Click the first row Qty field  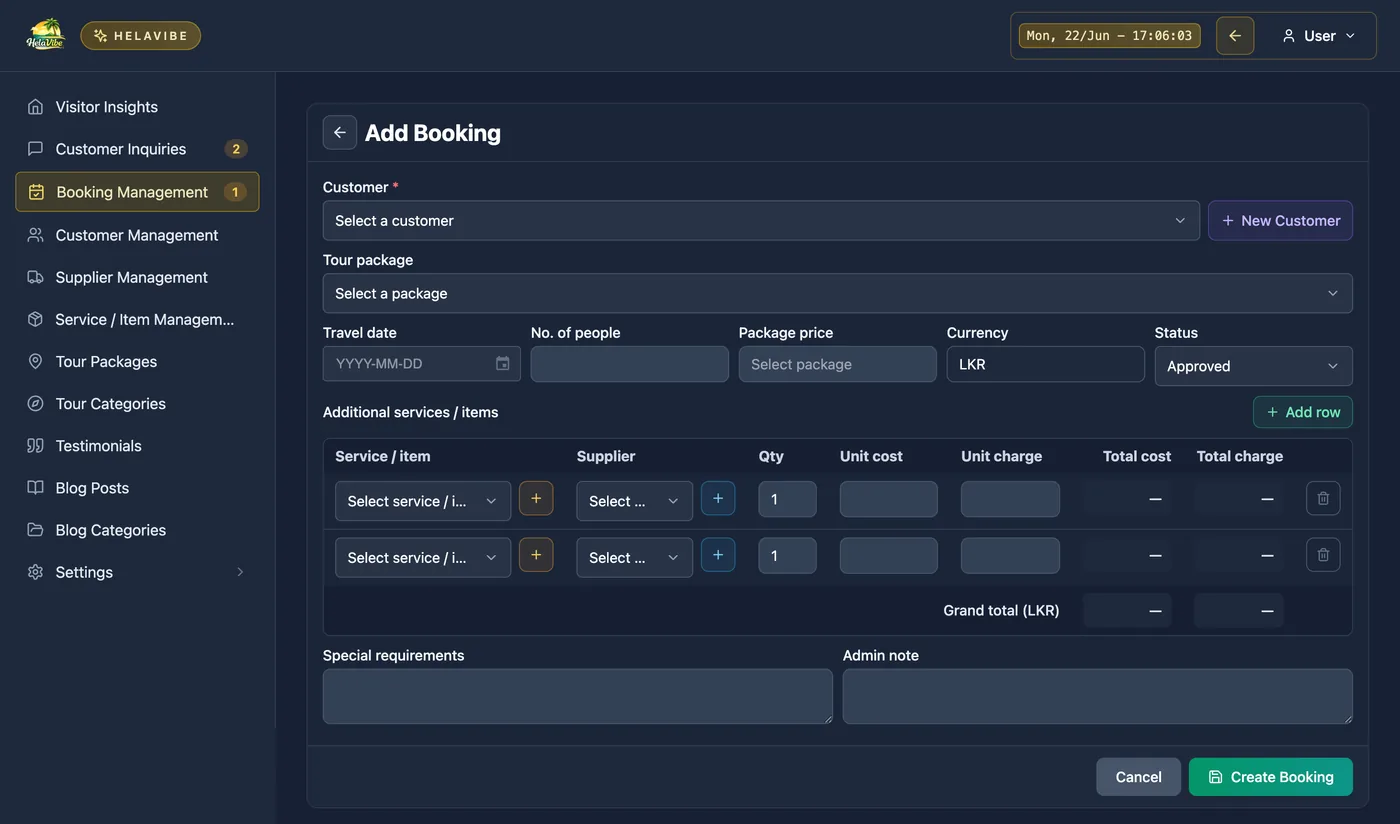coord(787,499)
